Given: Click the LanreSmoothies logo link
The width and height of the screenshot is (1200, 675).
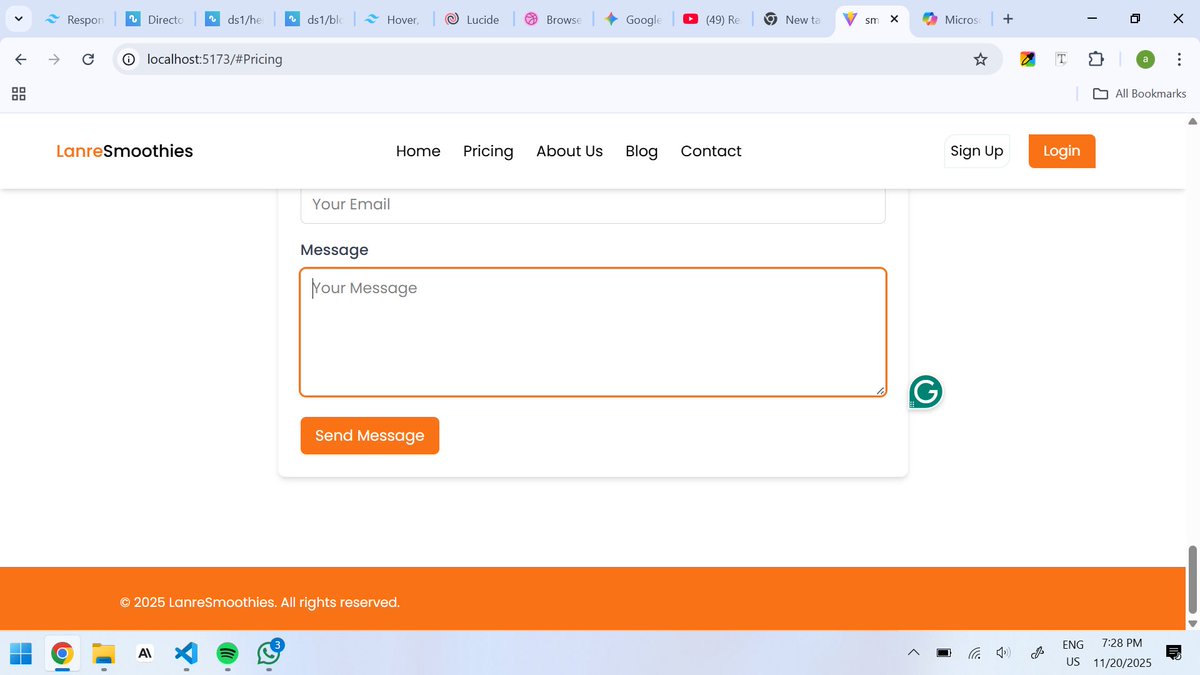Looking at the screenshot, I should (124, 151).
